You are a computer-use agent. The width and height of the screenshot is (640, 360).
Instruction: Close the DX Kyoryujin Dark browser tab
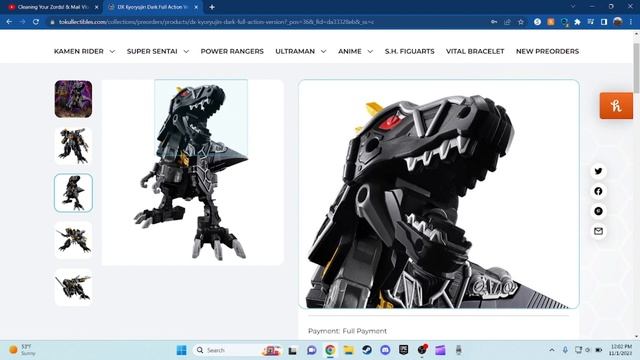coord(196,7)
